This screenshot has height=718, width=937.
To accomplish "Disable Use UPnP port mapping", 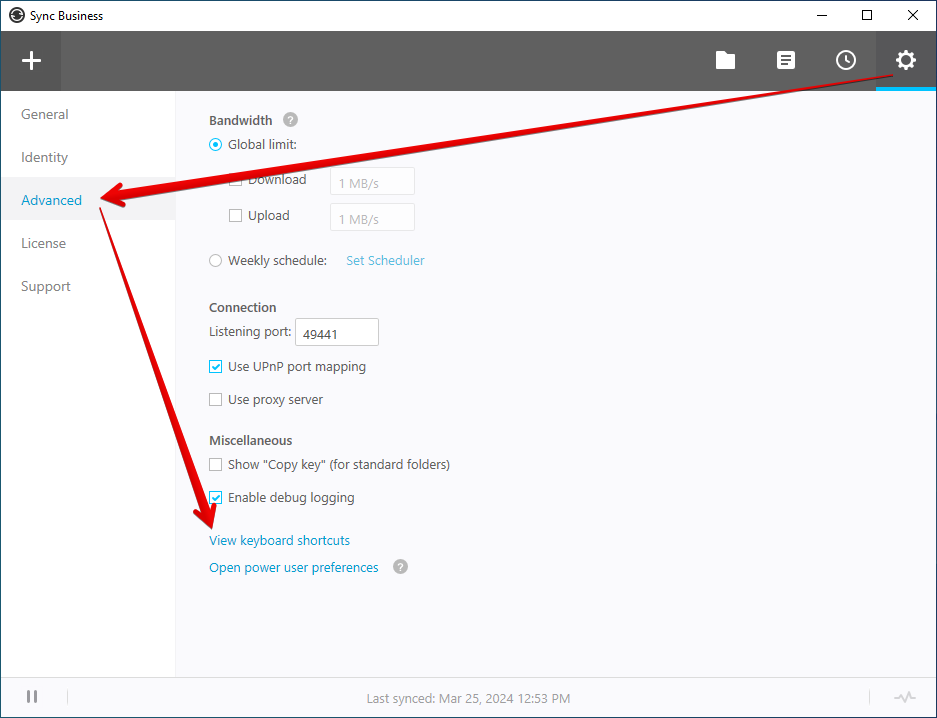I will tap(215, 366).
